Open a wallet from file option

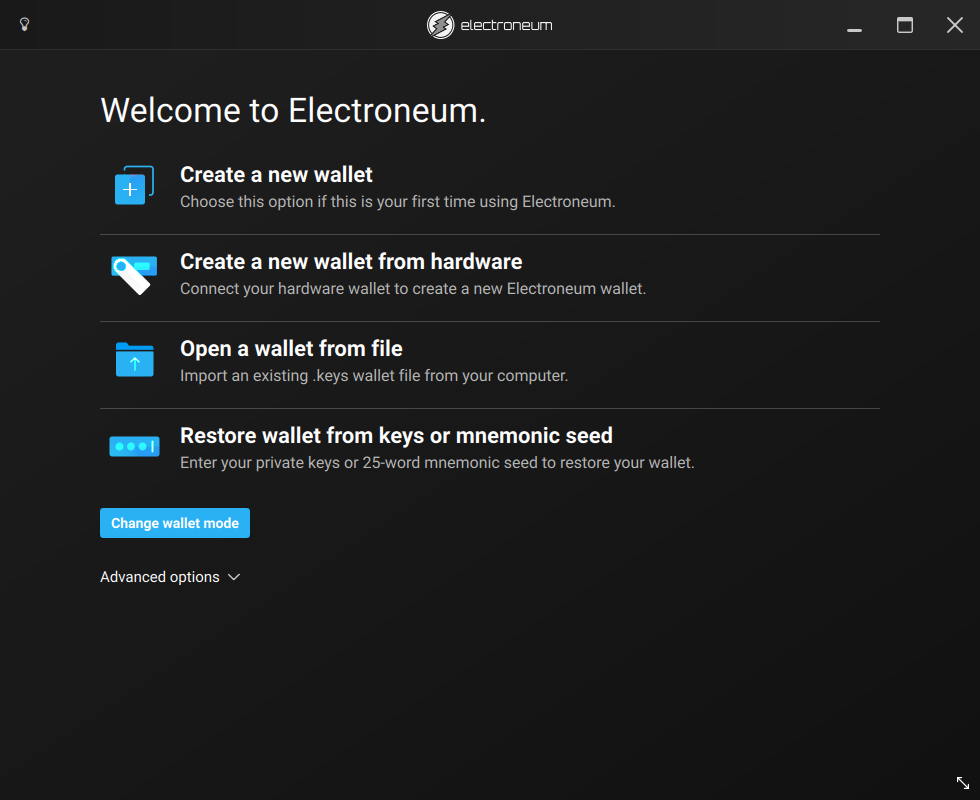point(291,348)
